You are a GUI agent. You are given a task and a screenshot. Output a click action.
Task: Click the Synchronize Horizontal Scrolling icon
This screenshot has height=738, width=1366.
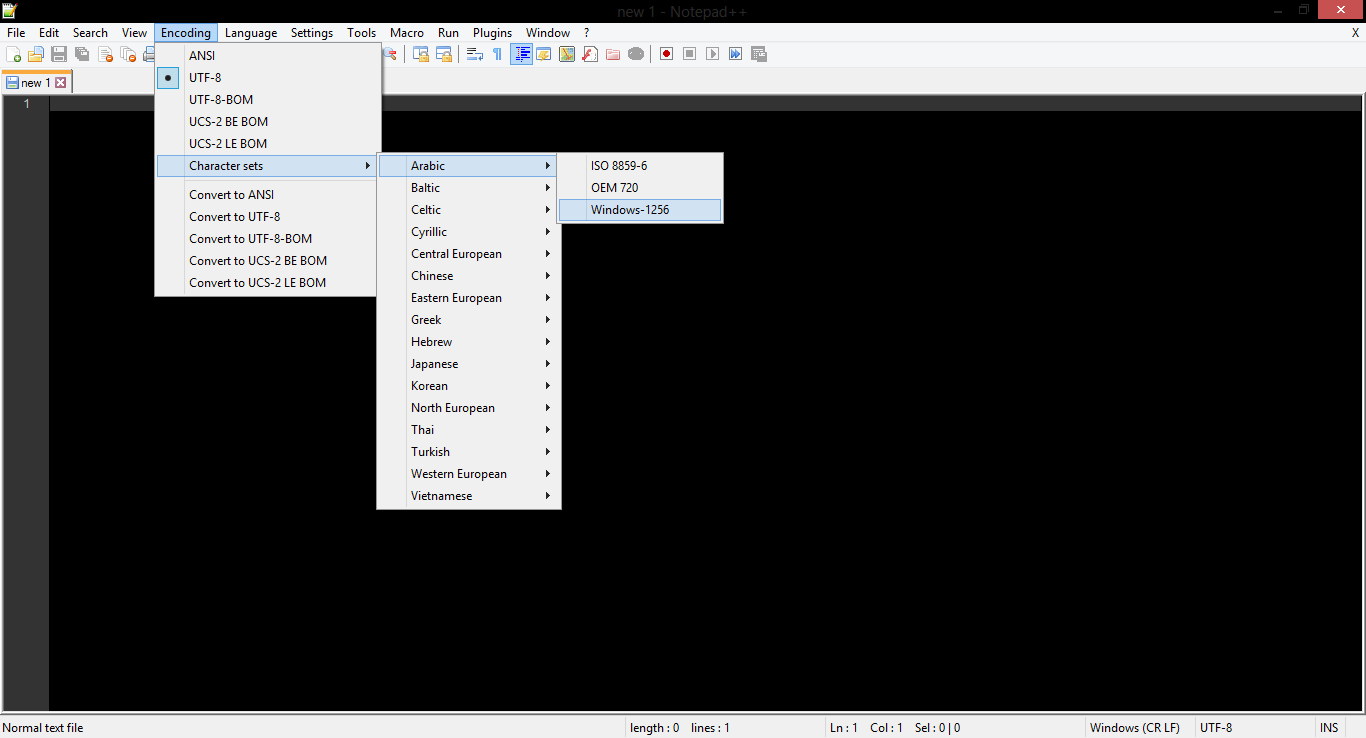[444, 54]
